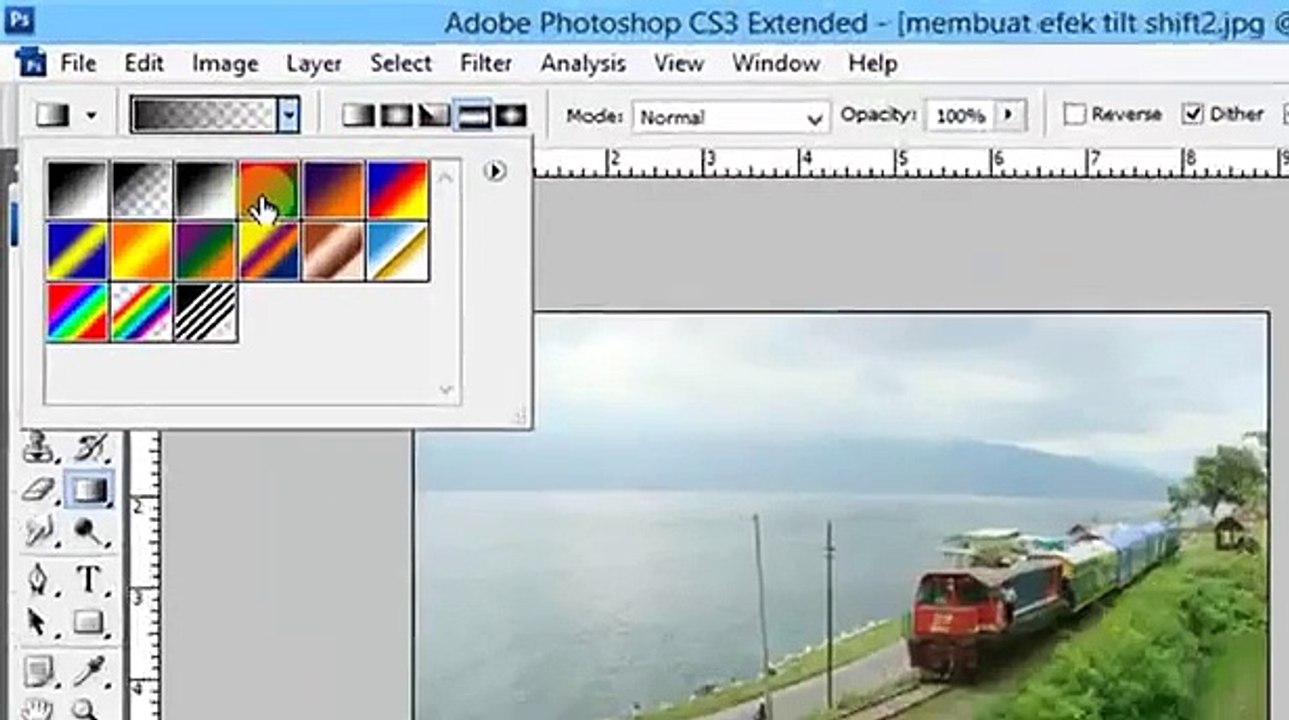Enable the Reverse checkbox
The height and width of the screenshot is (720, 1289).
(x=1075, y=115)
